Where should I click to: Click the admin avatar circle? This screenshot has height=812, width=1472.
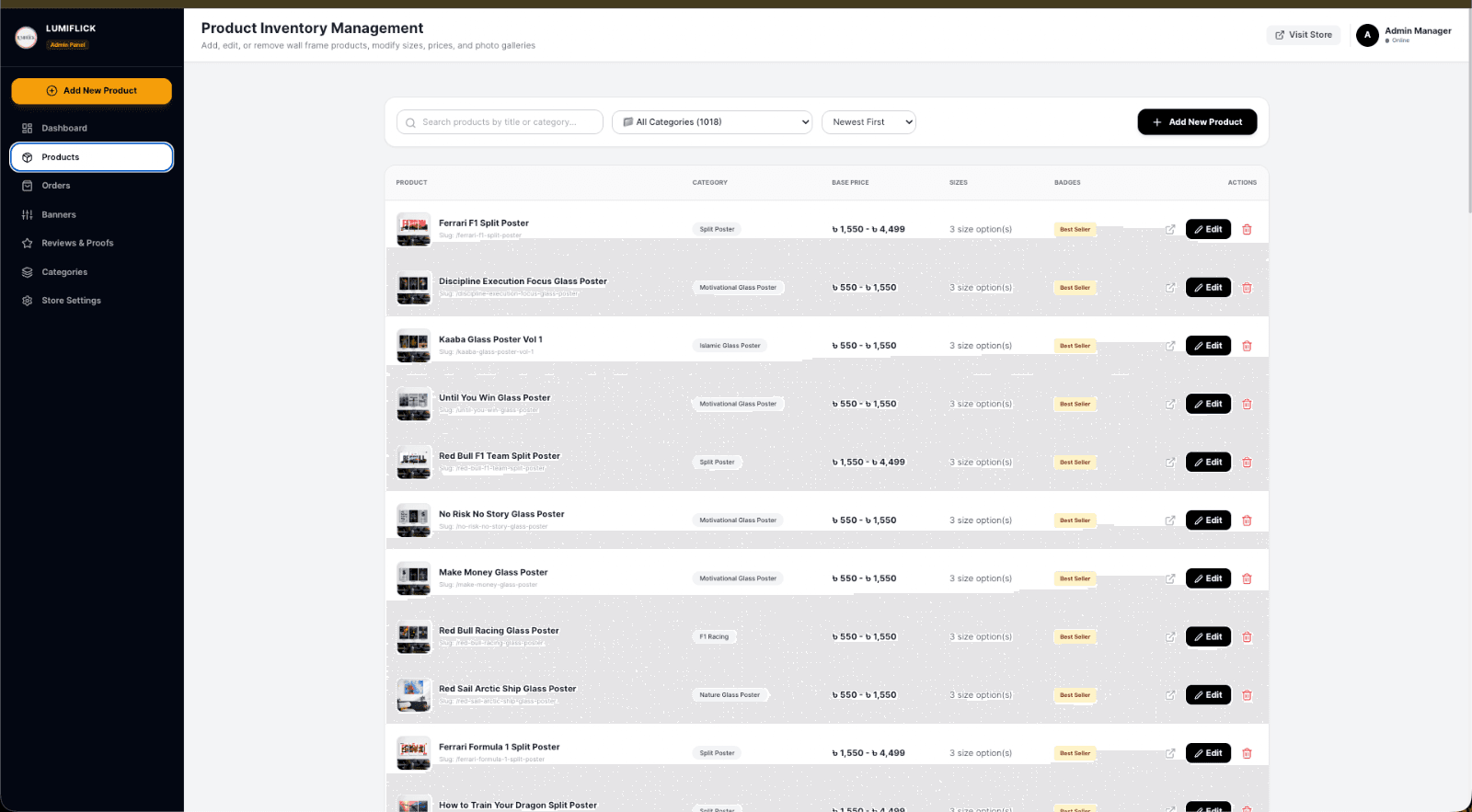tap(1367, 35)
